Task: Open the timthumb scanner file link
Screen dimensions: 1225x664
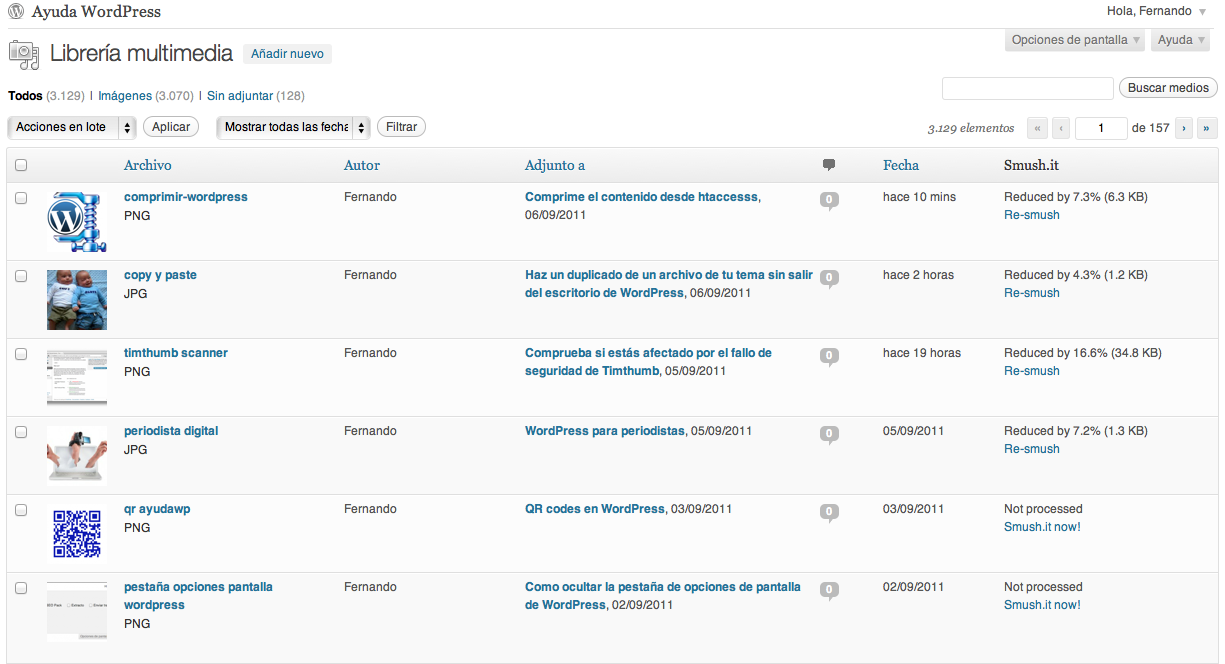Action: [176, 353]
